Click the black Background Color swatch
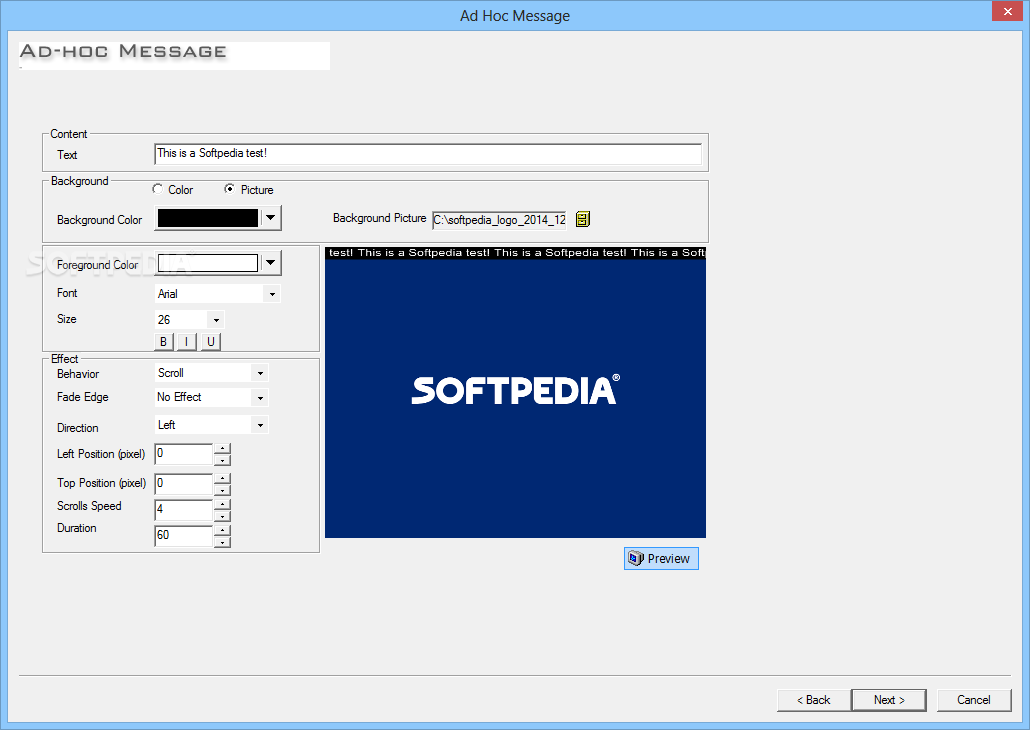 point(208,218)
